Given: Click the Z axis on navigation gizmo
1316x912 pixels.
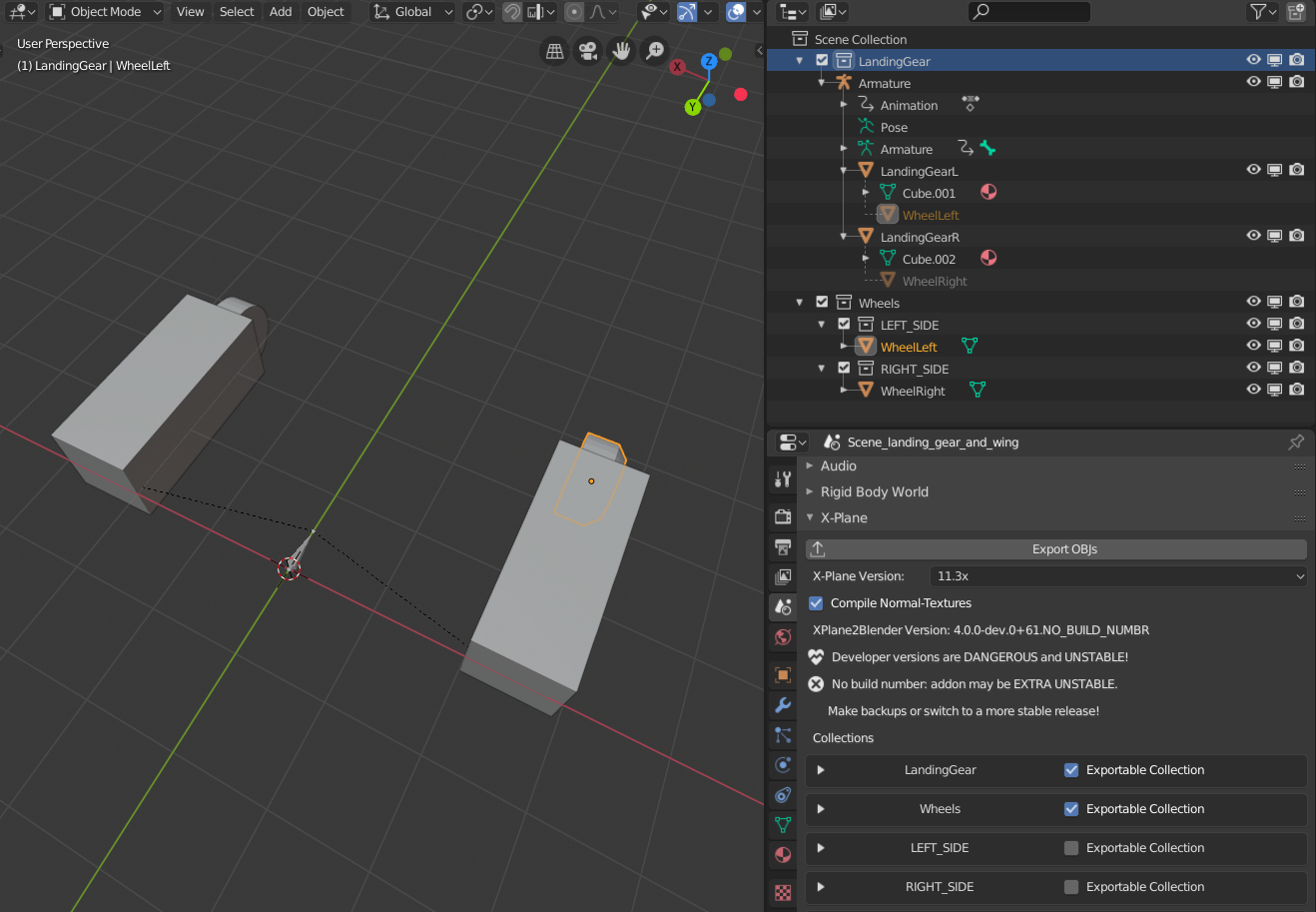Looking at the screenshot, I should coord(709,62).
